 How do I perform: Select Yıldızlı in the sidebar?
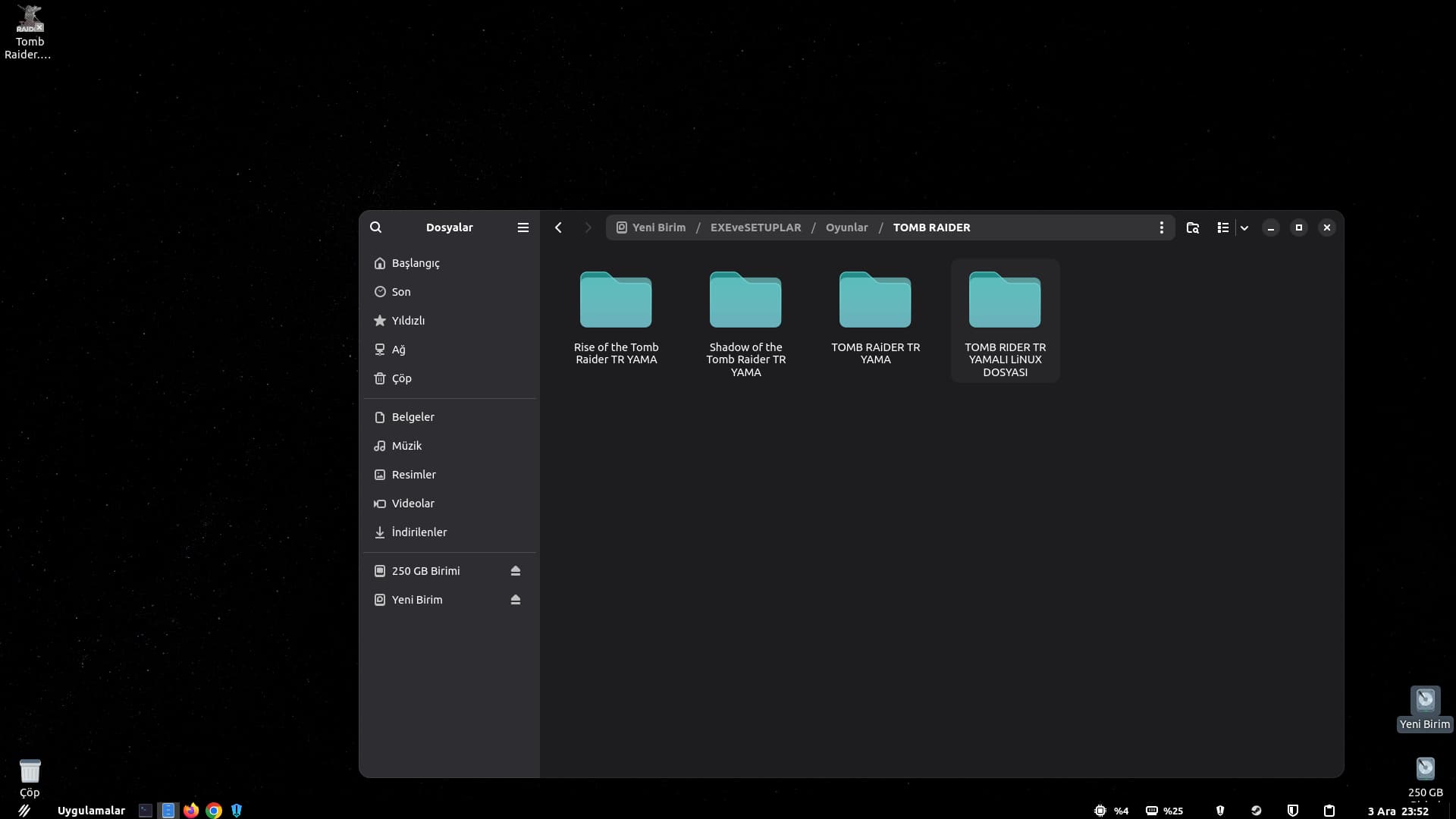[408, 321]
